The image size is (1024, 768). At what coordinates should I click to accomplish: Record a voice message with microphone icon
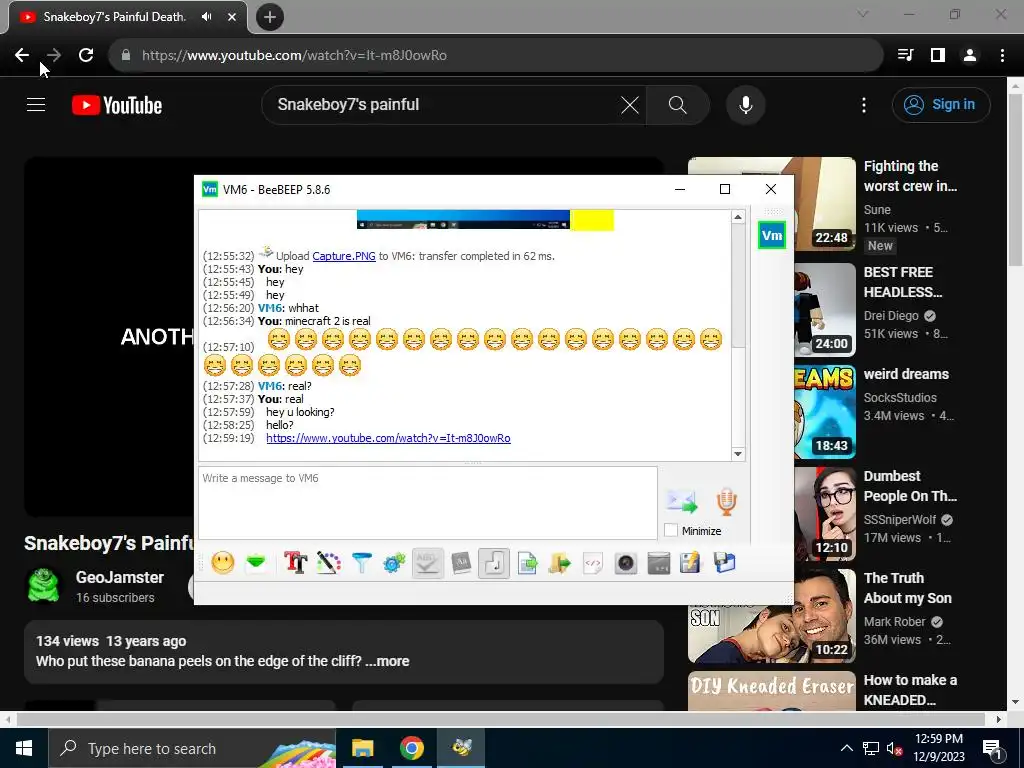(726, 502)
